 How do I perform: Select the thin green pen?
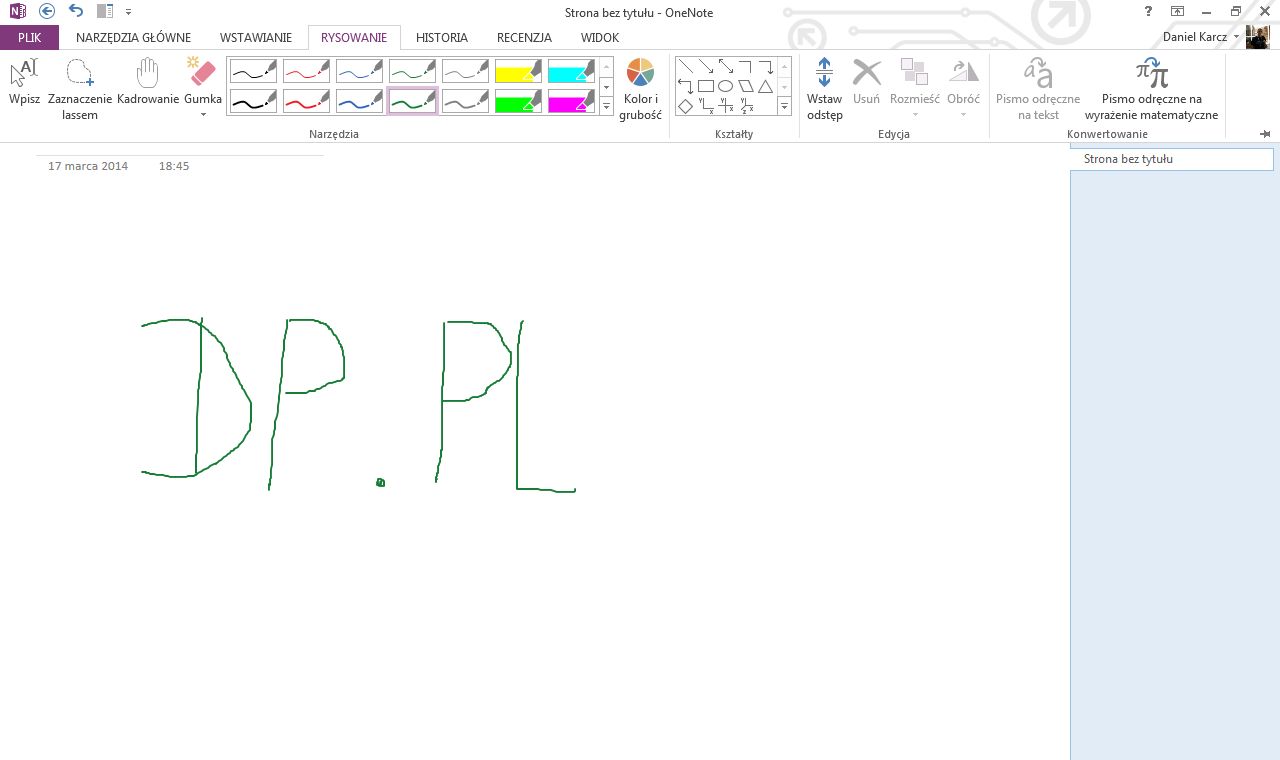tap(412, 70)
